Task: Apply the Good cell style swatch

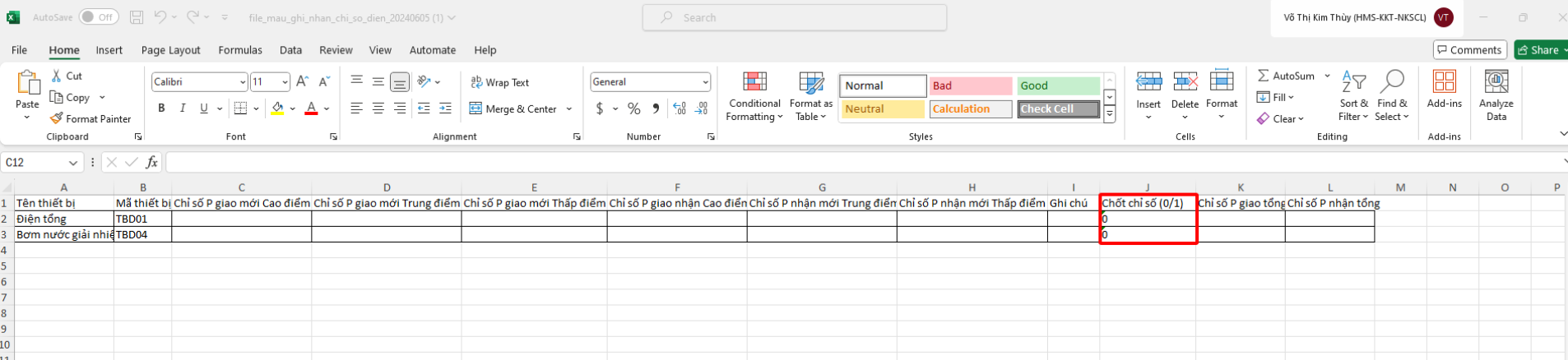Action: [1057, 85]
